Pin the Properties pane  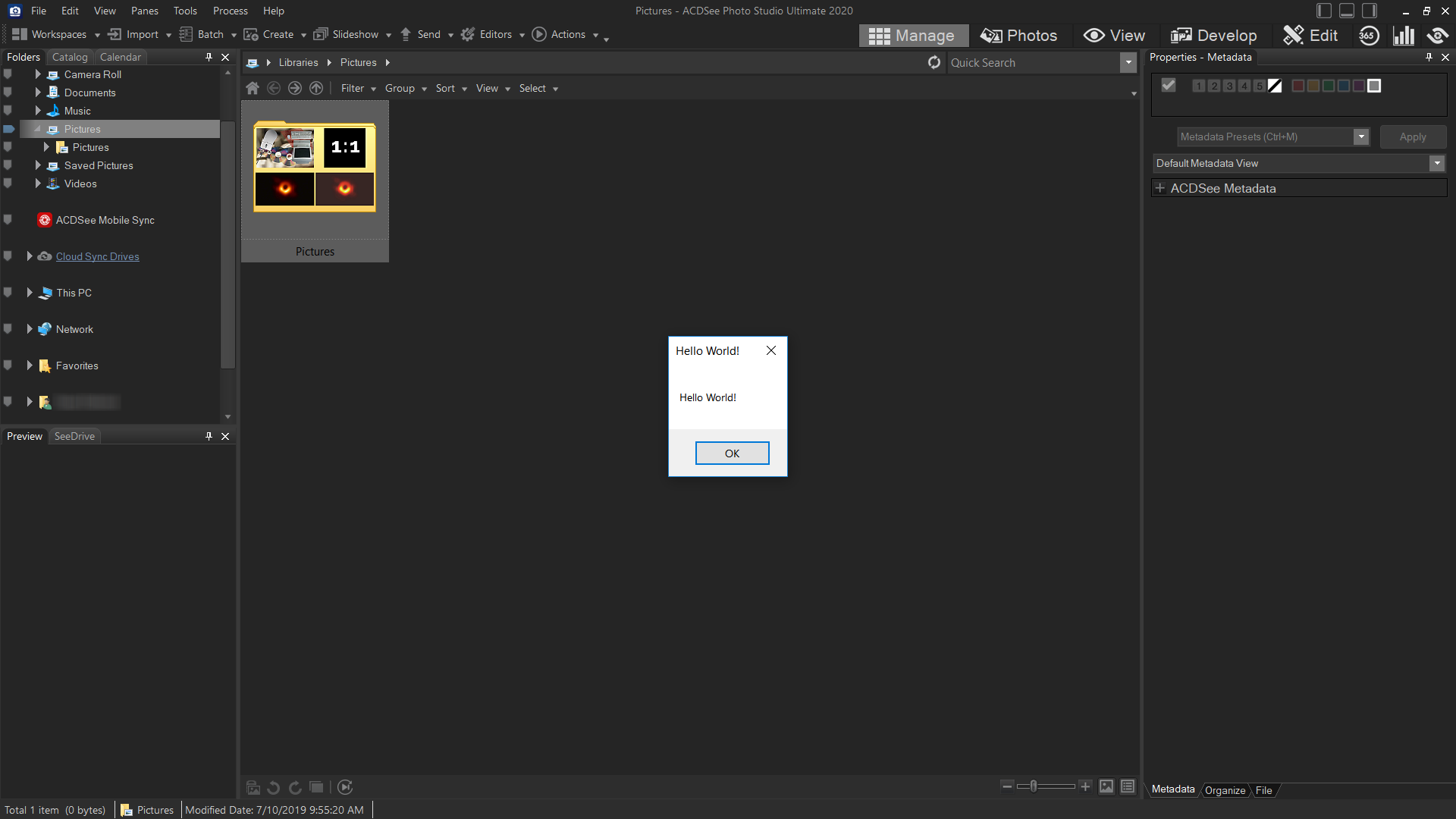tap(1429, 57)
